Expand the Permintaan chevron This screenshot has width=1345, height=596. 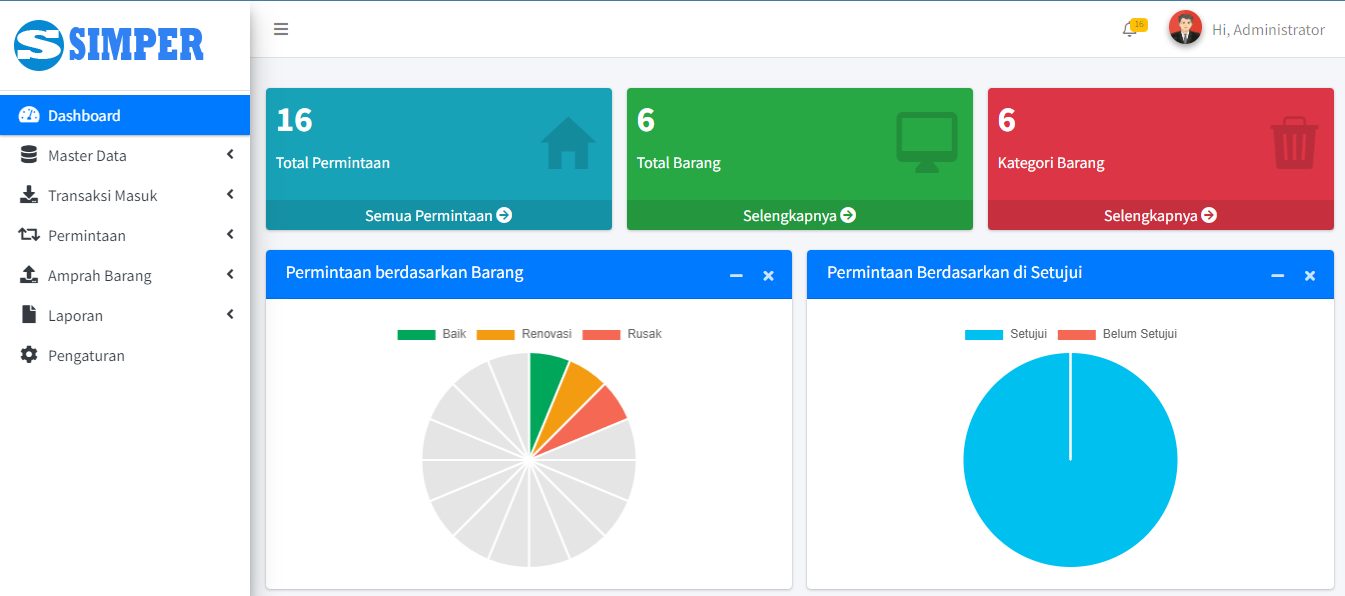coord(230,234)
